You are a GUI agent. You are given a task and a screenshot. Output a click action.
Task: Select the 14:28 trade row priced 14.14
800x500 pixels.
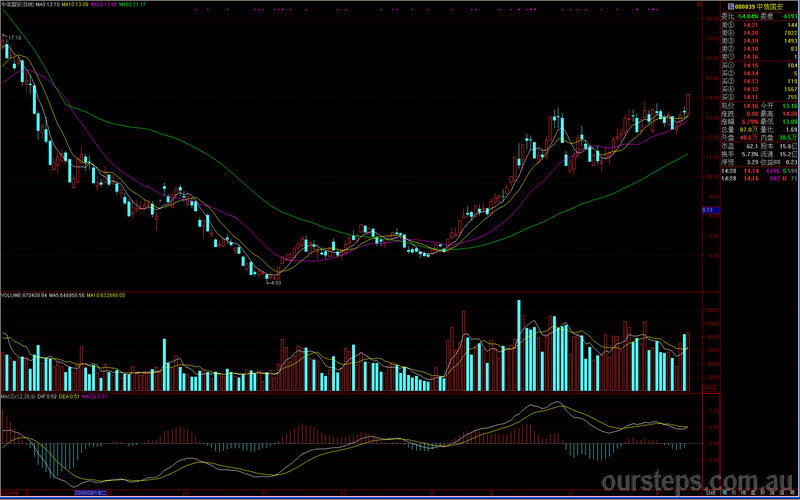(x=759, y=171)
